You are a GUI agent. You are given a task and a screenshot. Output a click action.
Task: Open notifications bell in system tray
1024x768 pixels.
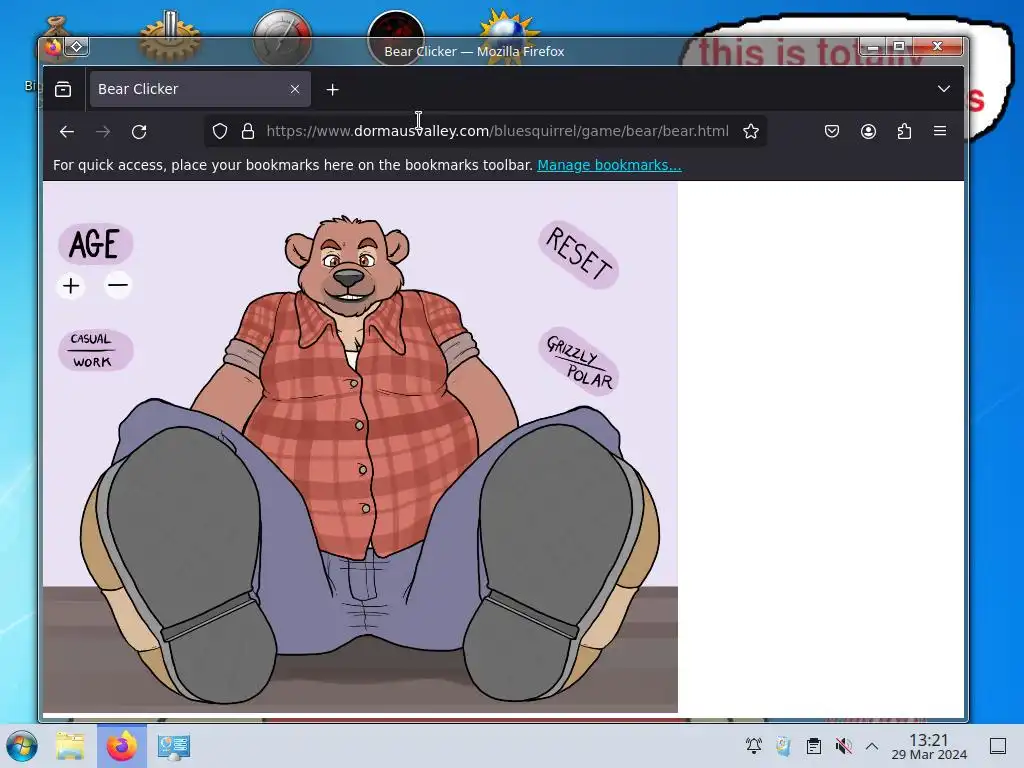tap(754, 746)
